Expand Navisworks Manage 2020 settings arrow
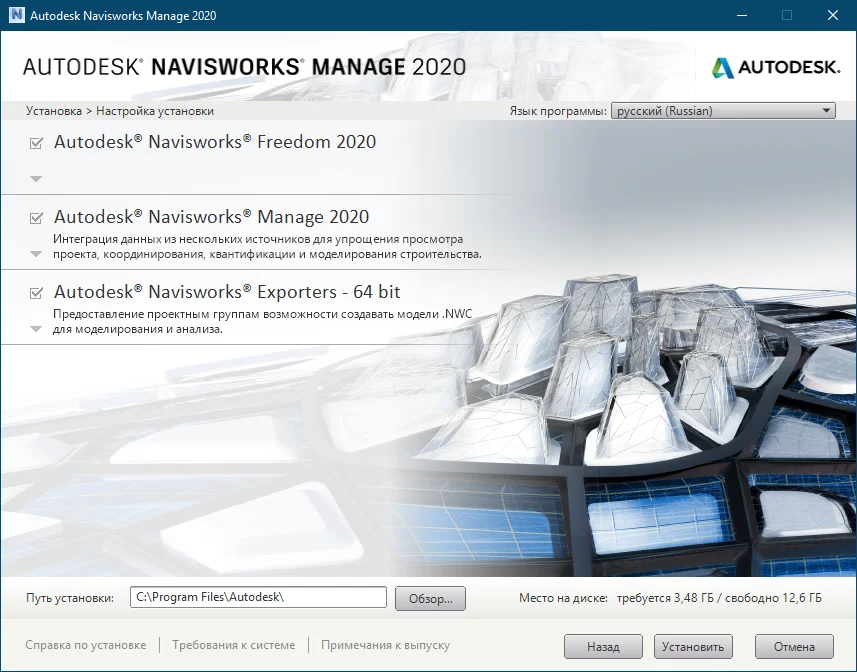857x672 pixels. click(x=36, y=254)
